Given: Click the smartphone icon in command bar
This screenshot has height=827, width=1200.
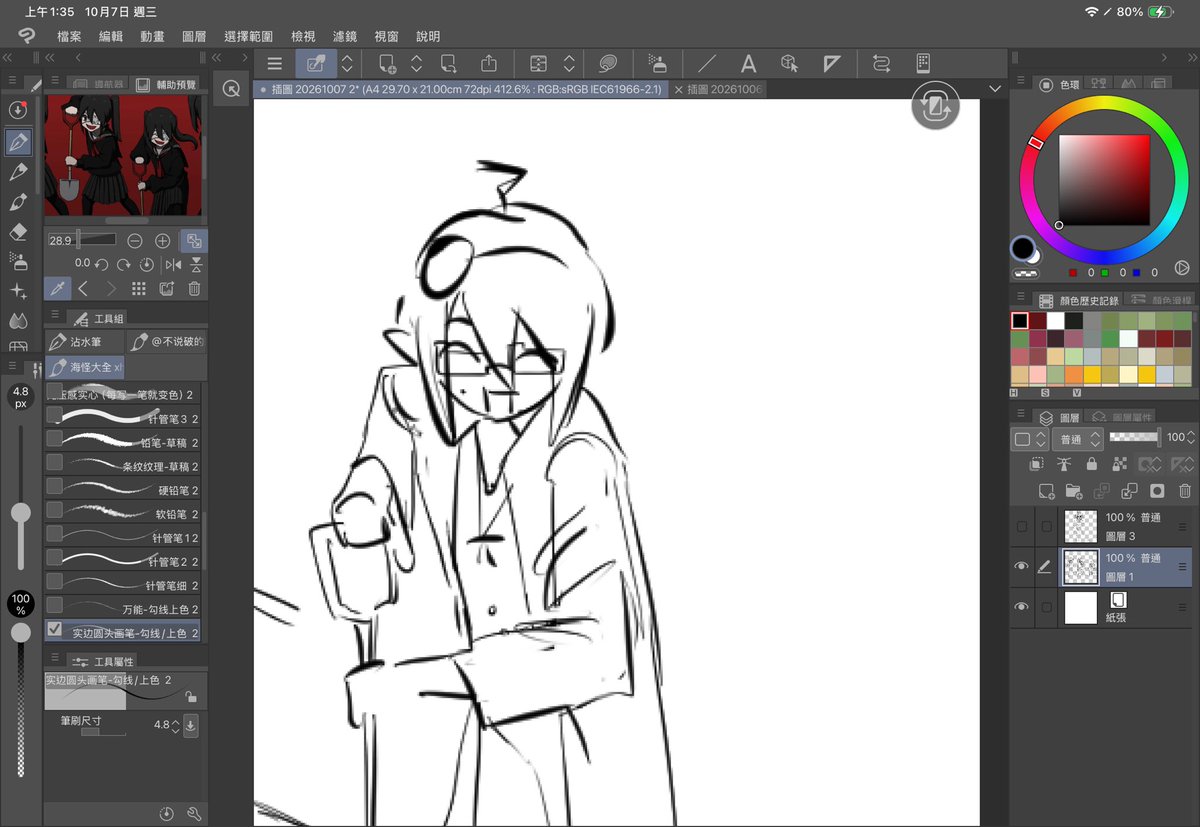Looking at the screenshot, I should coord(923,64).
